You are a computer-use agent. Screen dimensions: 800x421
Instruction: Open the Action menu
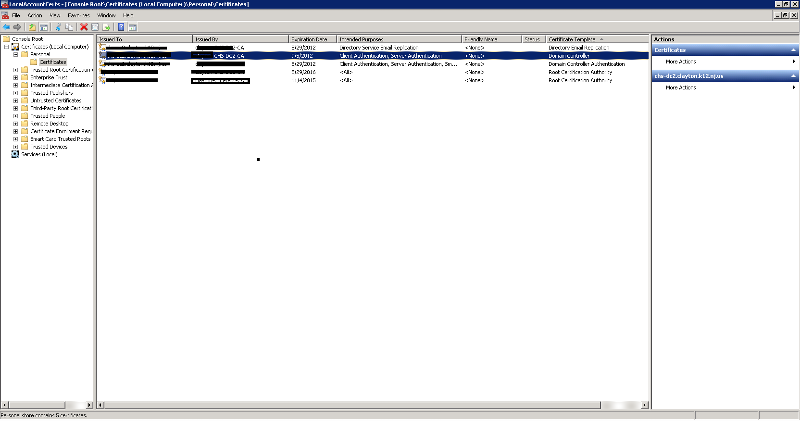35,15
